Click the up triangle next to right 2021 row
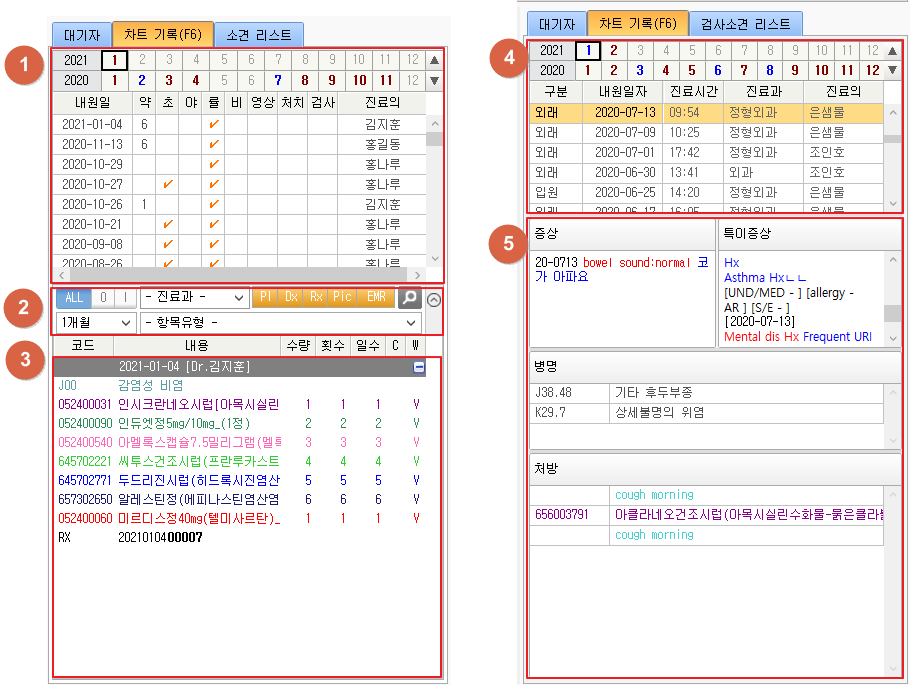Viewport: 910px width, 685px height. tap(892, 50)
